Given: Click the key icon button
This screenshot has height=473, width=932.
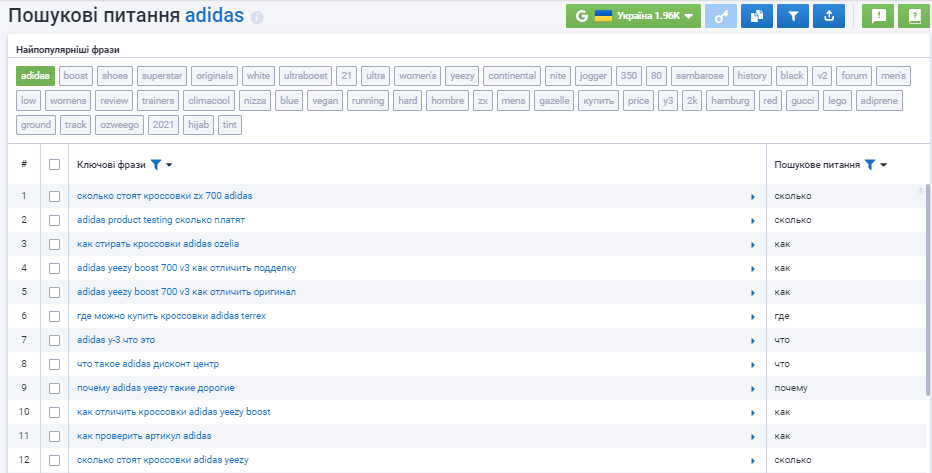Looking at the screenshot, I should [x=719, y=16].
